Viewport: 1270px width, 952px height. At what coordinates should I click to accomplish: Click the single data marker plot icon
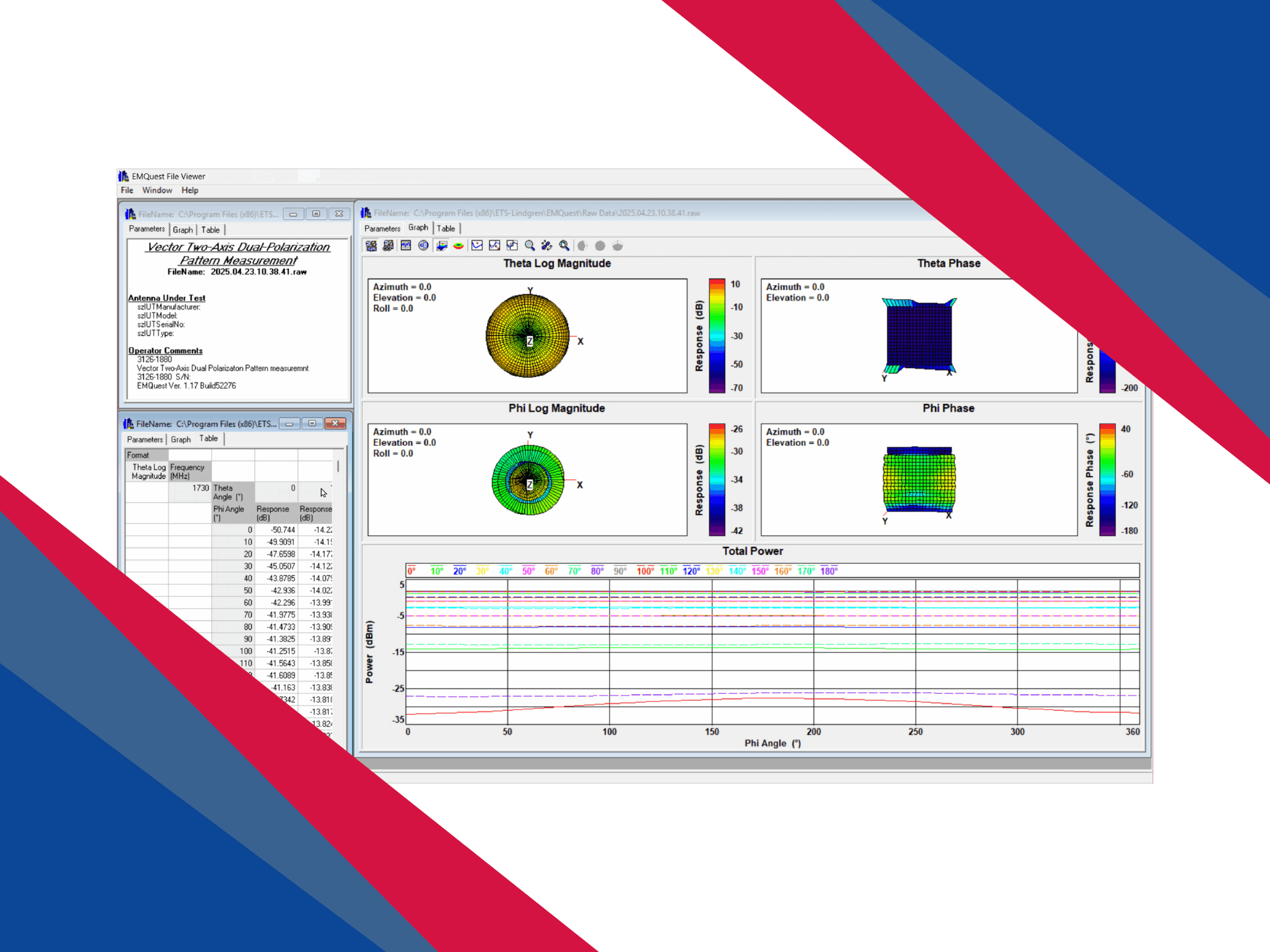pyautogui.click(x=477, y=246)
